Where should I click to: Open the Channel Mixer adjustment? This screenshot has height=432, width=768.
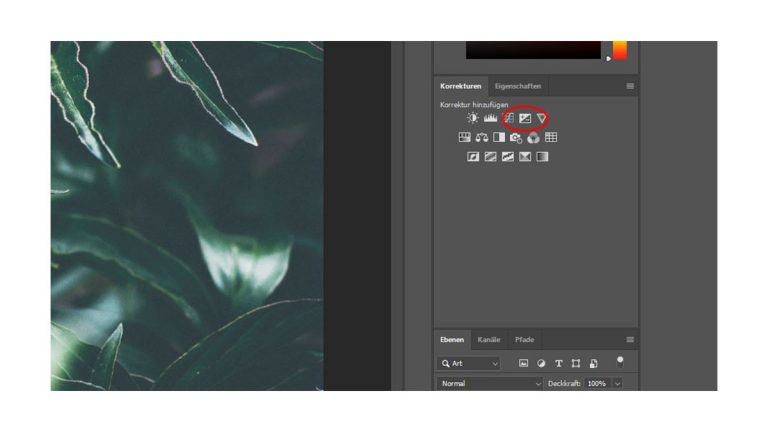(533, 138)
